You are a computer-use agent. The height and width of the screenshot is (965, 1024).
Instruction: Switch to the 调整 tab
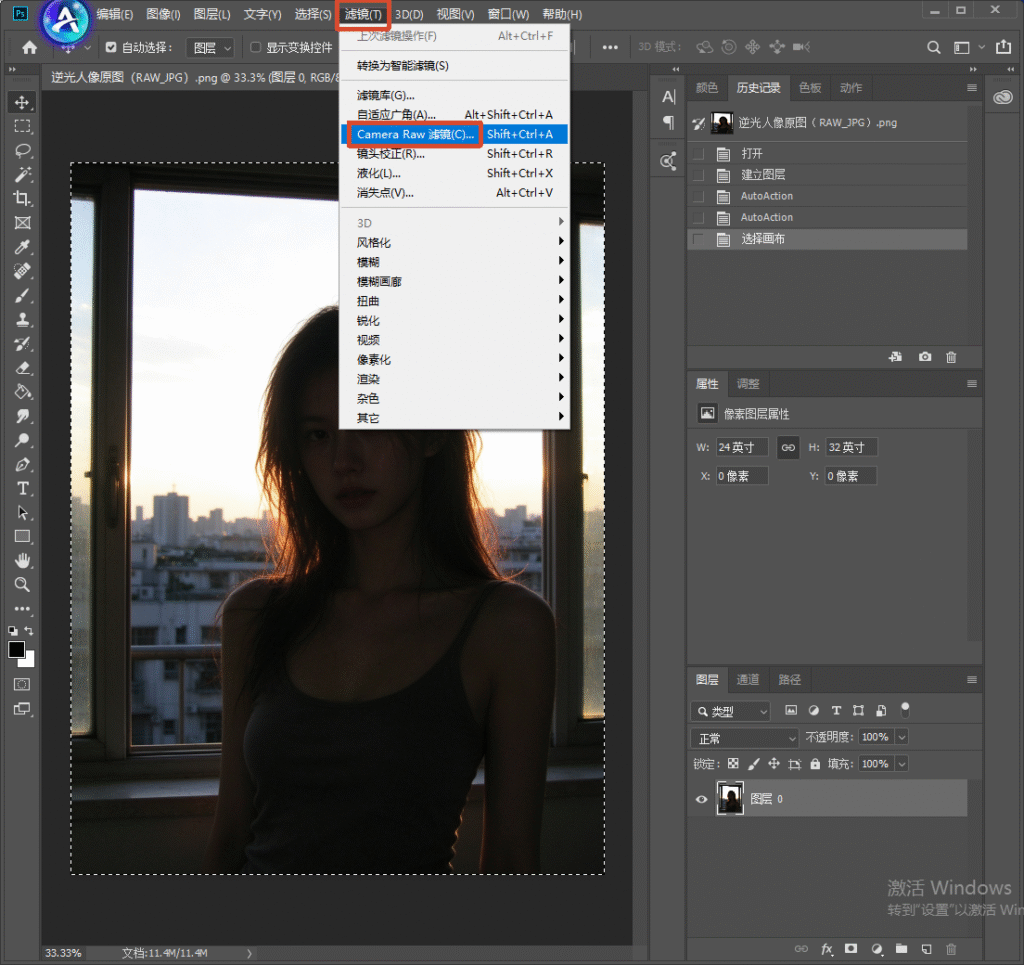748,384
